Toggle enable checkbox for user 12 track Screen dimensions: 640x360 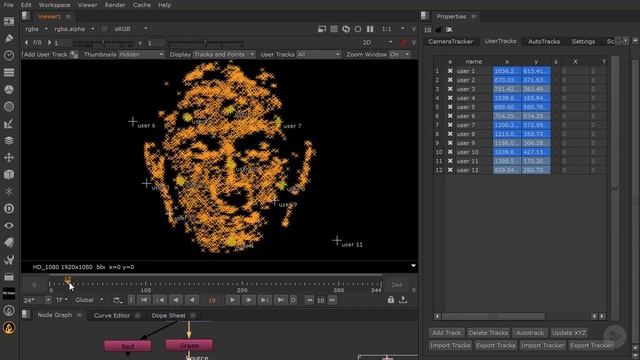tap(450, 170)
